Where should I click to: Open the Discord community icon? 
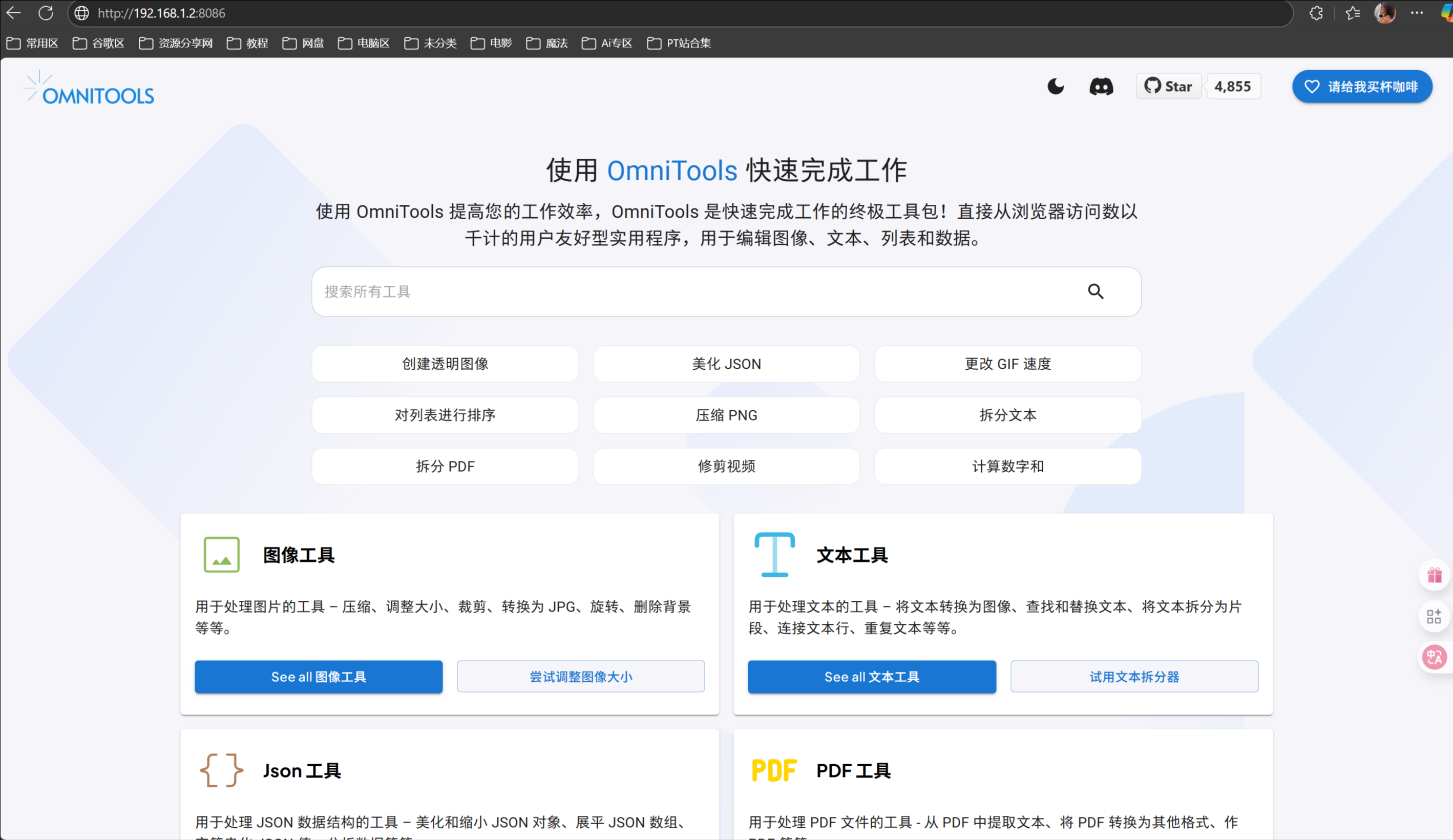(x=1101, y=87)
